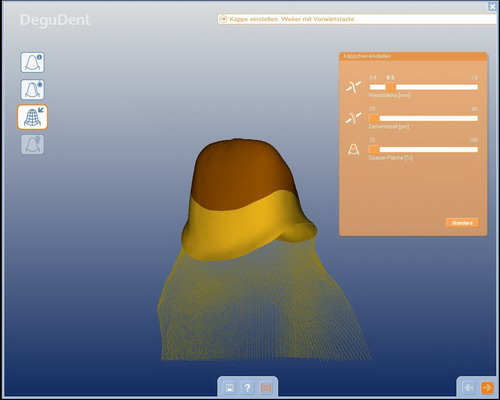The width and height of the screenshot is (500, 400).
Task: Click the greyed-out fourth tooth step icon
Action: [x=32, y=144]
